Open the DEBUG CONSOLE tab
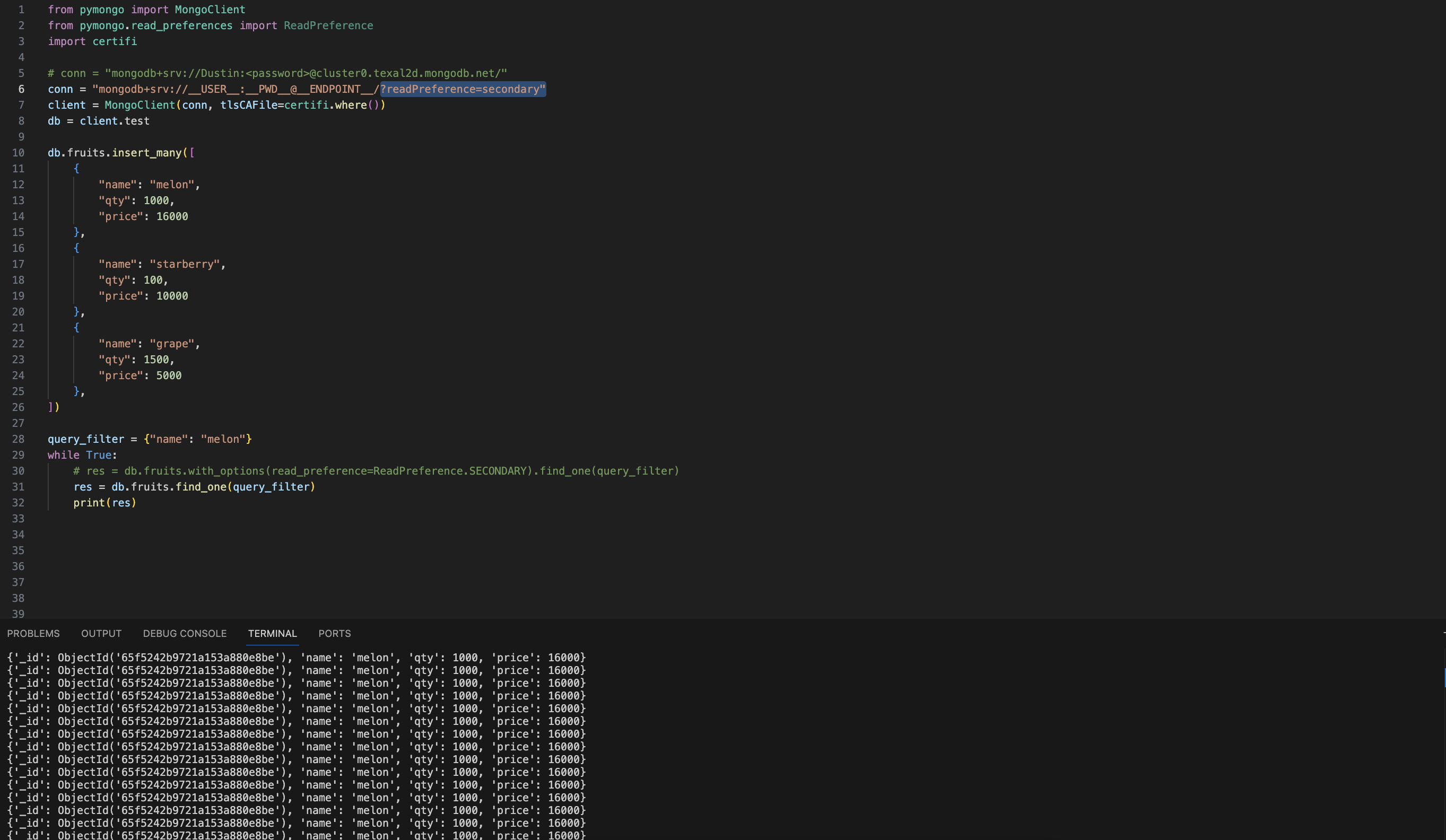The height and width of the screenshot is (840, 1446). (185, 633)
